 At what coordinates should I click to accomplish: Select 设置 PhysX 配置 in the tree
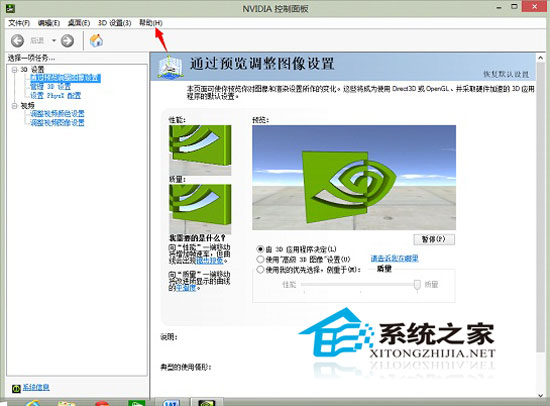pos(55,95)
